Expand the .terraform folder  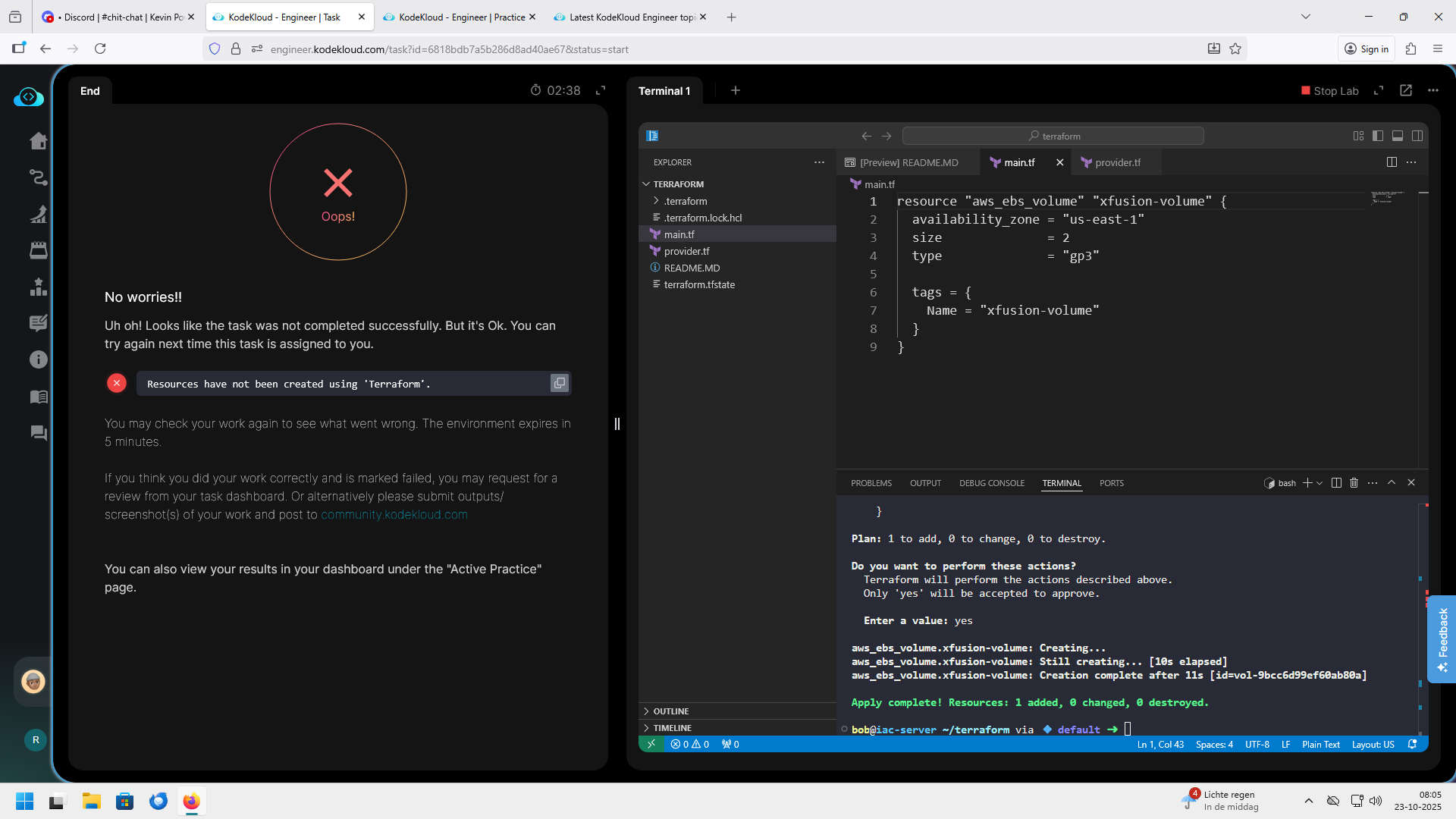[685, 201]
